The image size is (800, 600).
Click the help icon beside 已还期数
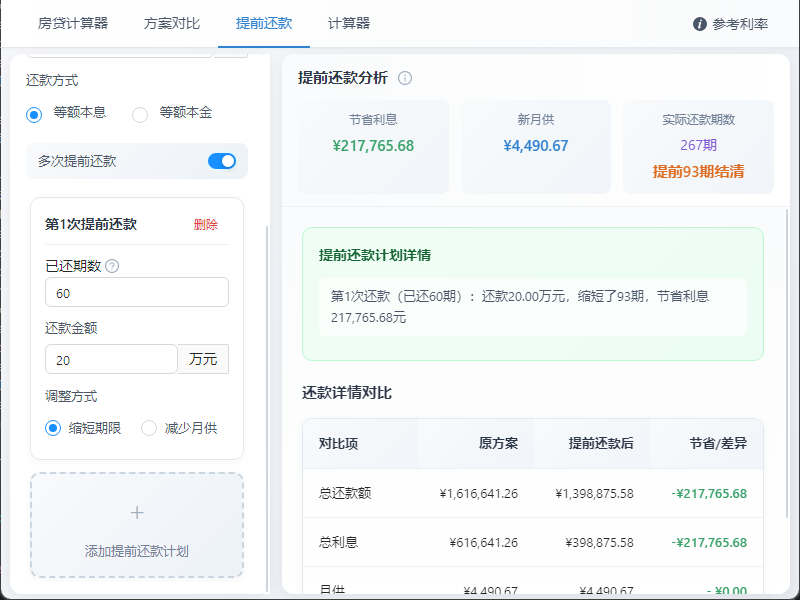[x=112, y=266]
